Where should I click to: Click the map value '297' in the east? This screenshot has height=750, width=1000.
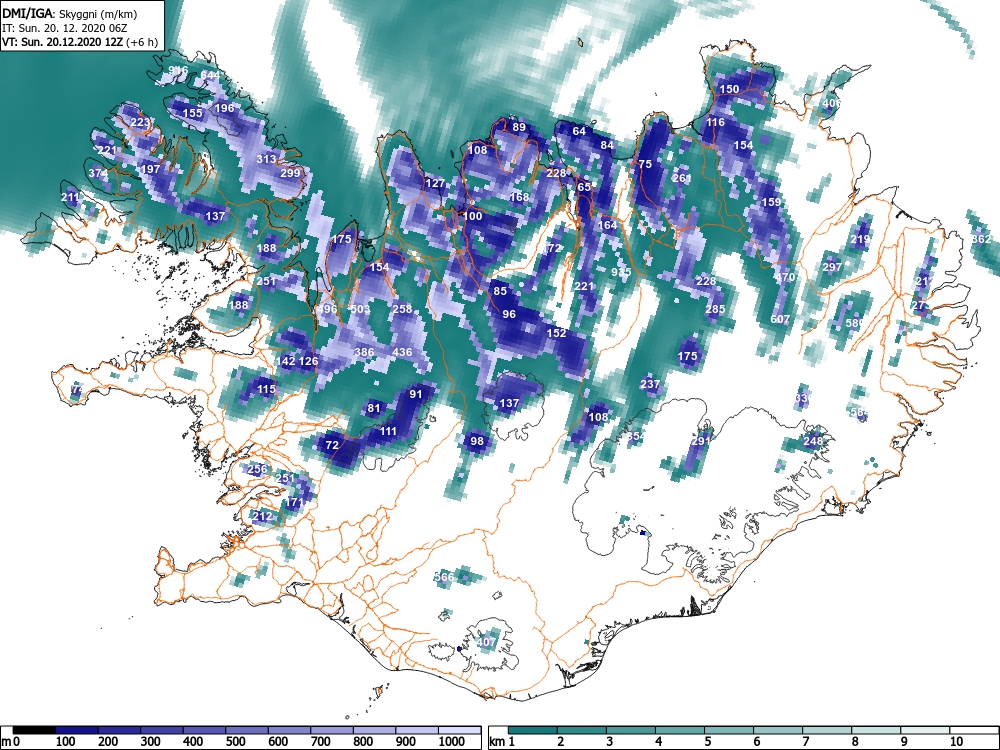[832, 267]
